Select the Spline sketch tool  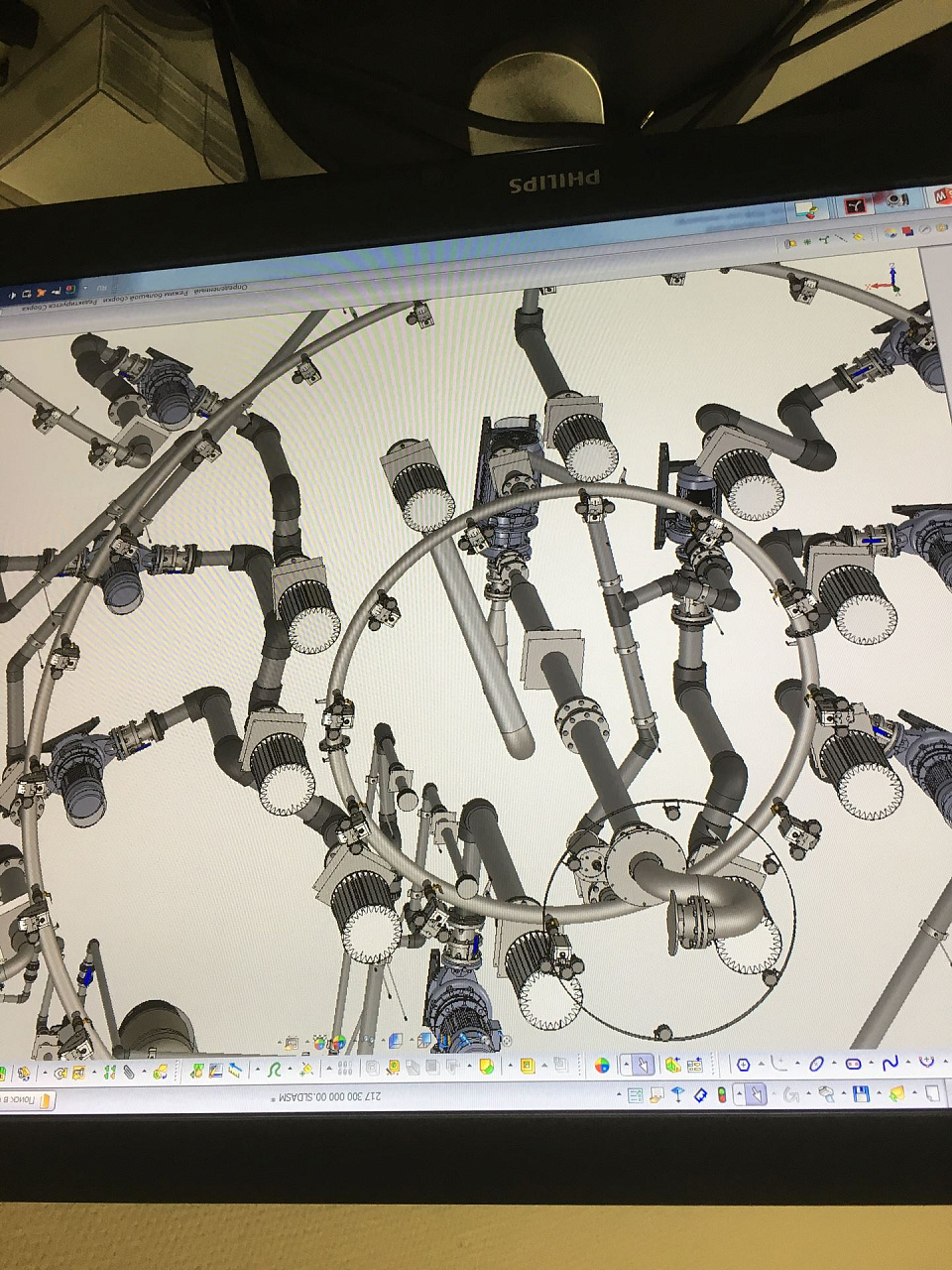point(890,1063)
